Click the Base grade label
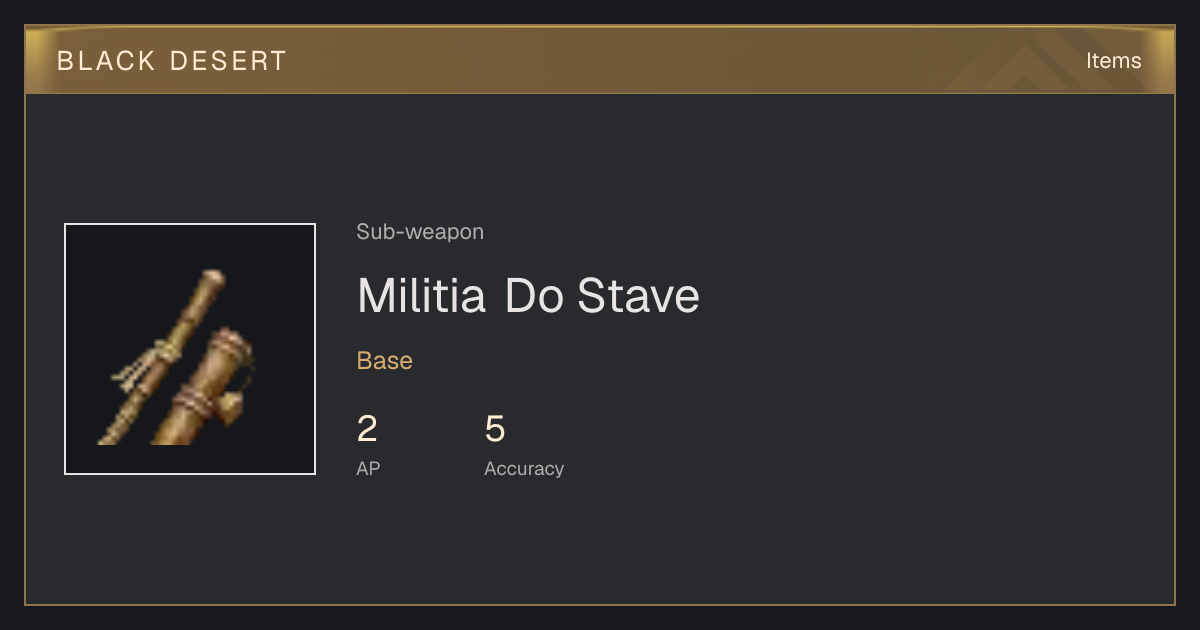Image resolution: width=1200 pixels, height=630 pixels. tap(385, 361)
